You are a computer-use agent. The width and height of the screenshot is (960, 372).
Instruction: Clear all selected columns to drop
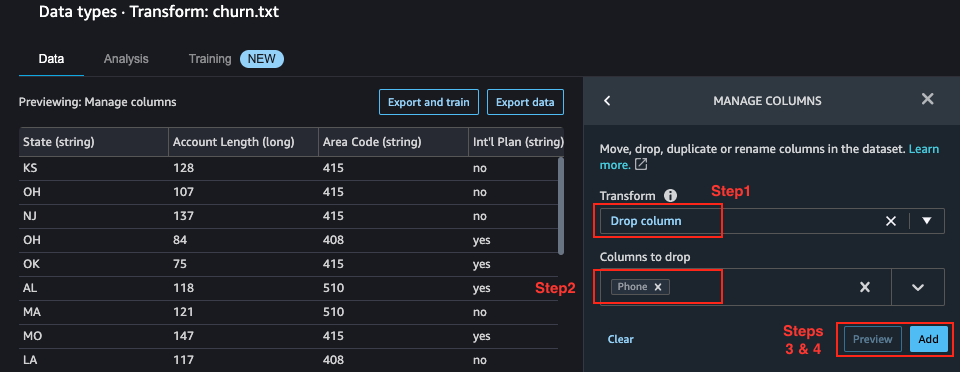[864, 287]
